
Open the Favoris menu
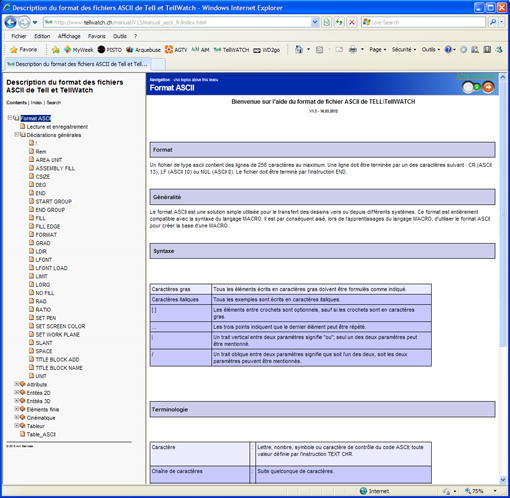coord(97,36)
